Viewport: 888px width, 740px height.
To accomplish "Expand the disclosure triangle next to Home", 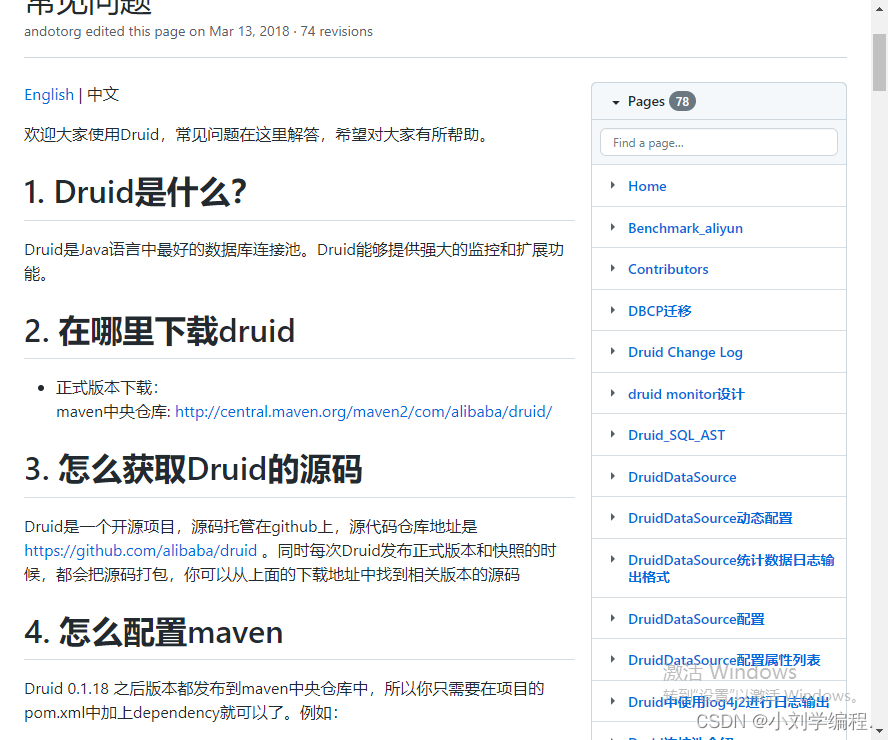I will [613, 186].
